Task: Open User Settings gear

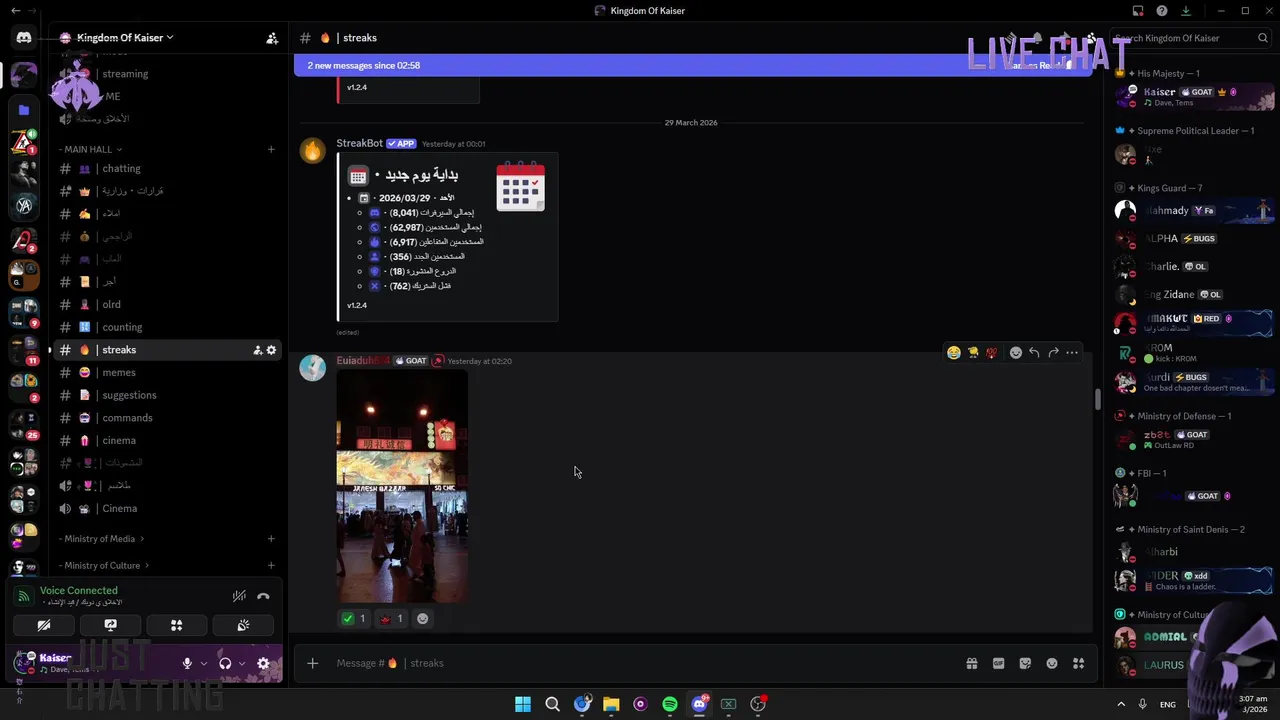Action: pos(263,663)
